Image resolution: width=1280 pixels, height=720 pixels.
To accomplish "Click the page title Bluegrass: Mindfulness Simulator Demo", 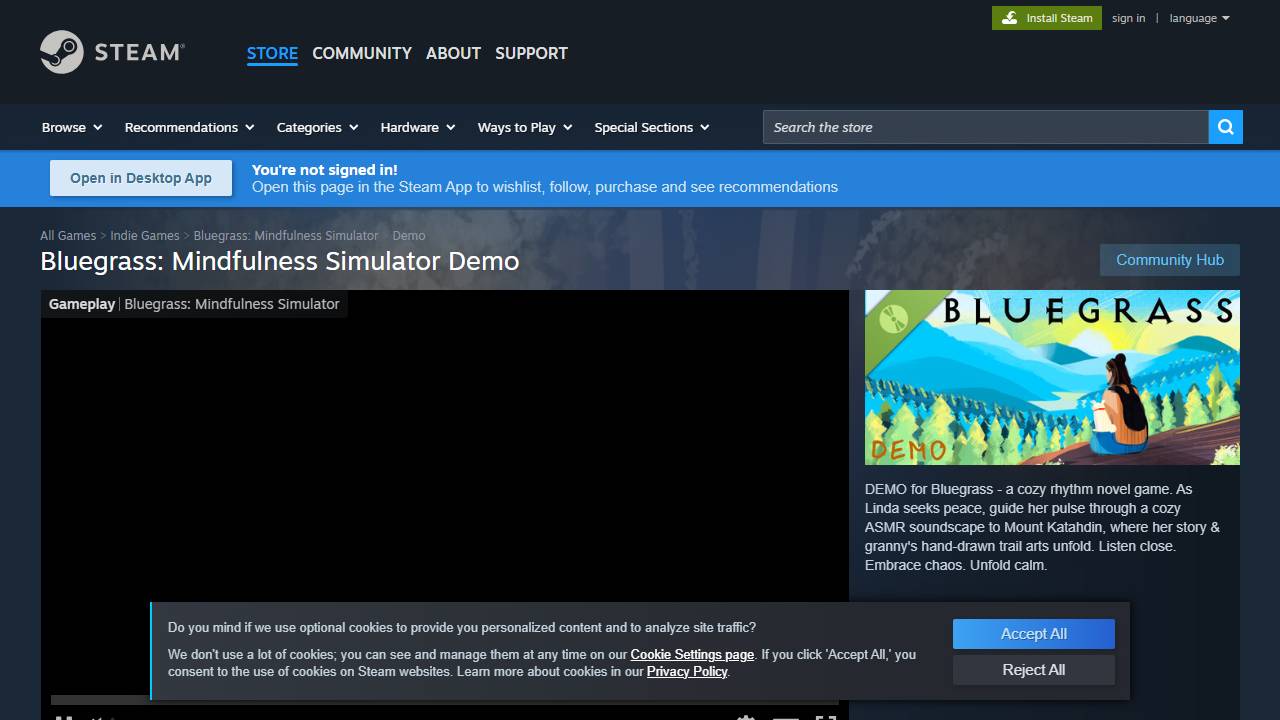I will (x=280, y=261).
